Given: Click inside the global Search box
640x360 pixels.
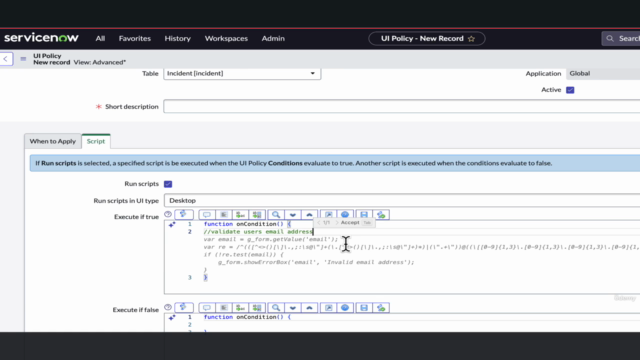Looking at the screenshot, I should (622, 38).
